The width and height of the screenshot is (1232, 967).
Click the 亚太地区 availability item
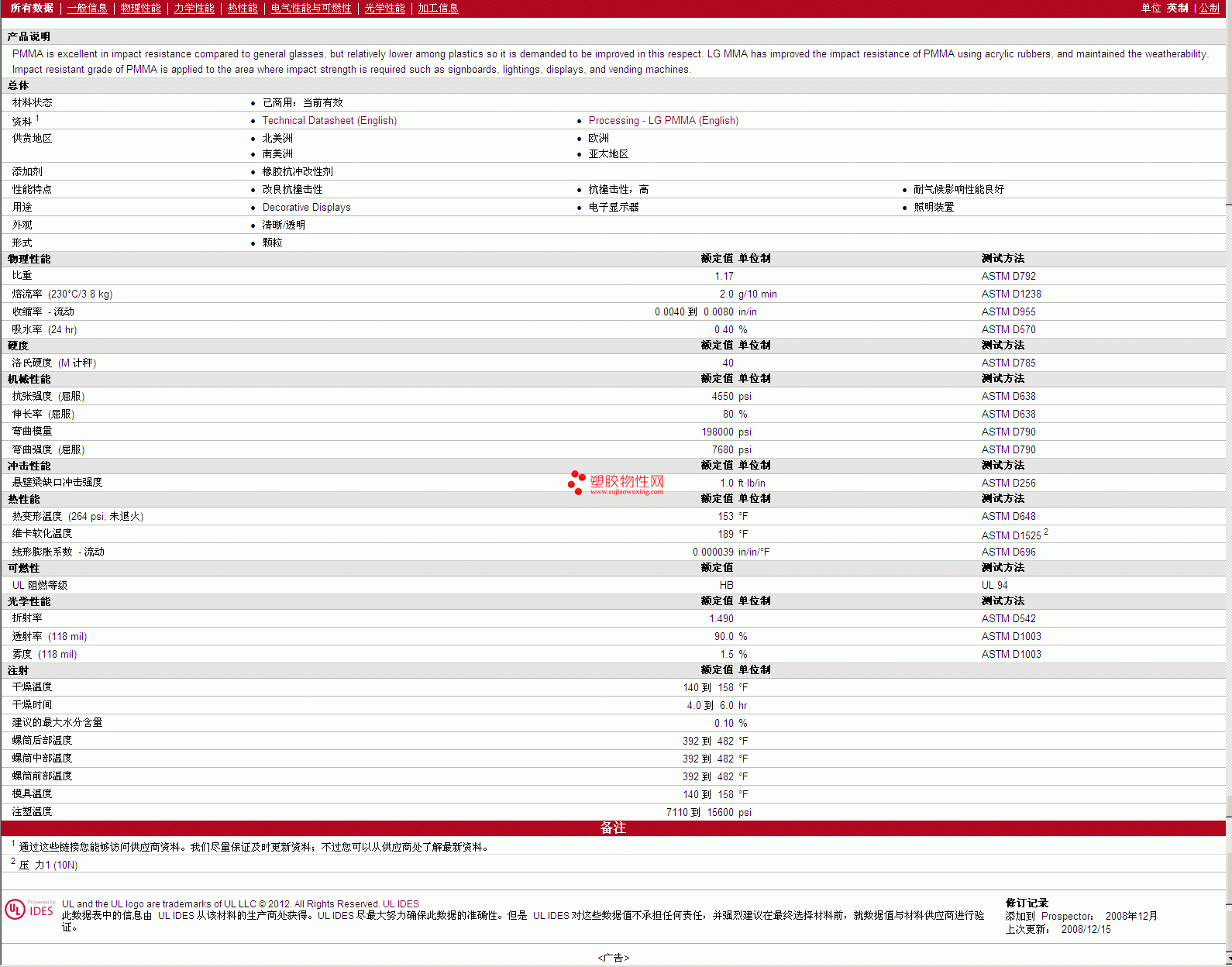608,153
